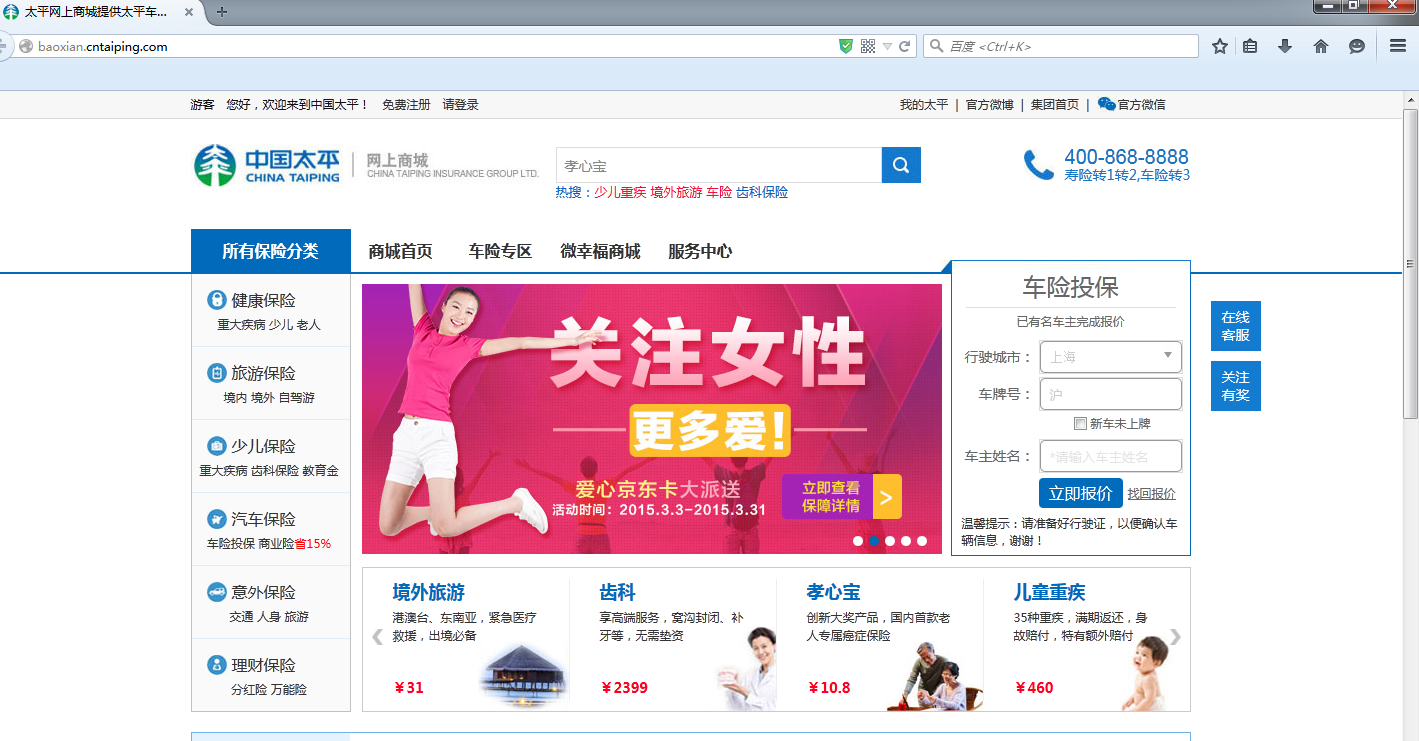The width and height of the screenshot is (1419, 741).
Task: Open the 行驶城市 city dropdown
Action: click(1111, 357)
